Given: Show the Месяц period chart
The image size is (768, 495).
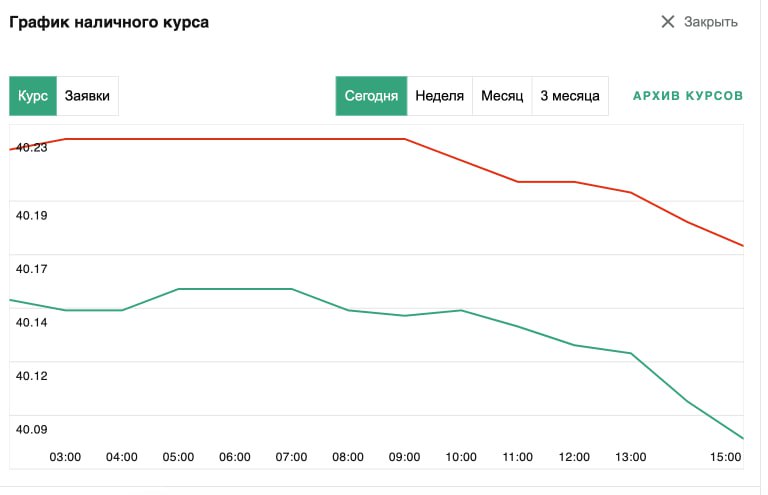Looking at the screenshot, I should (502, 96).
